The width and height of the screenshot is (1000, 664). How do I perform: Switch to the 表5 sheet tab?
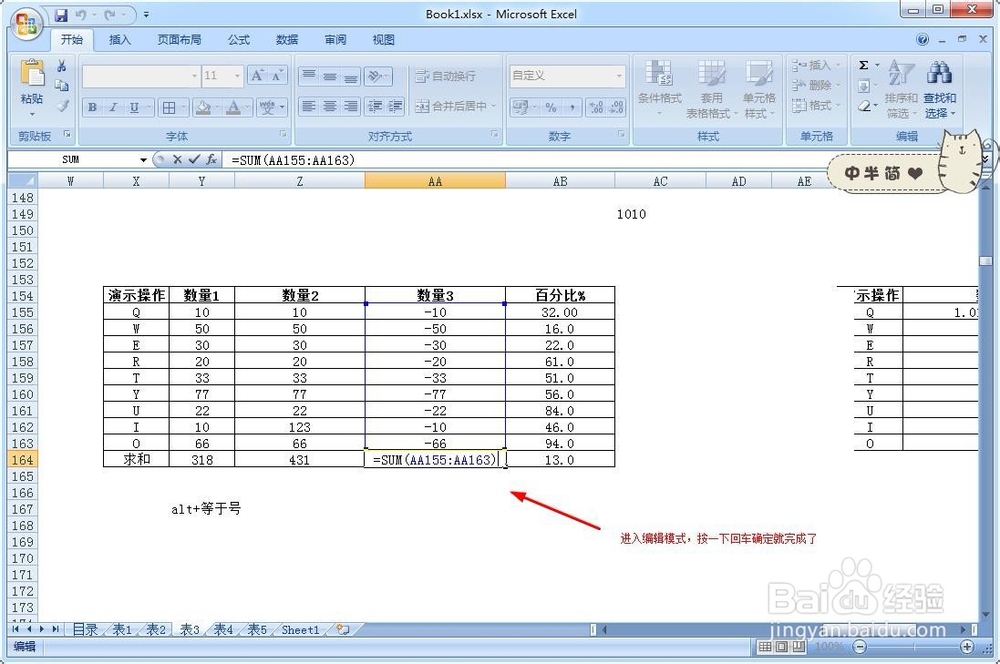pyautogui.click(x=256, y=630)
